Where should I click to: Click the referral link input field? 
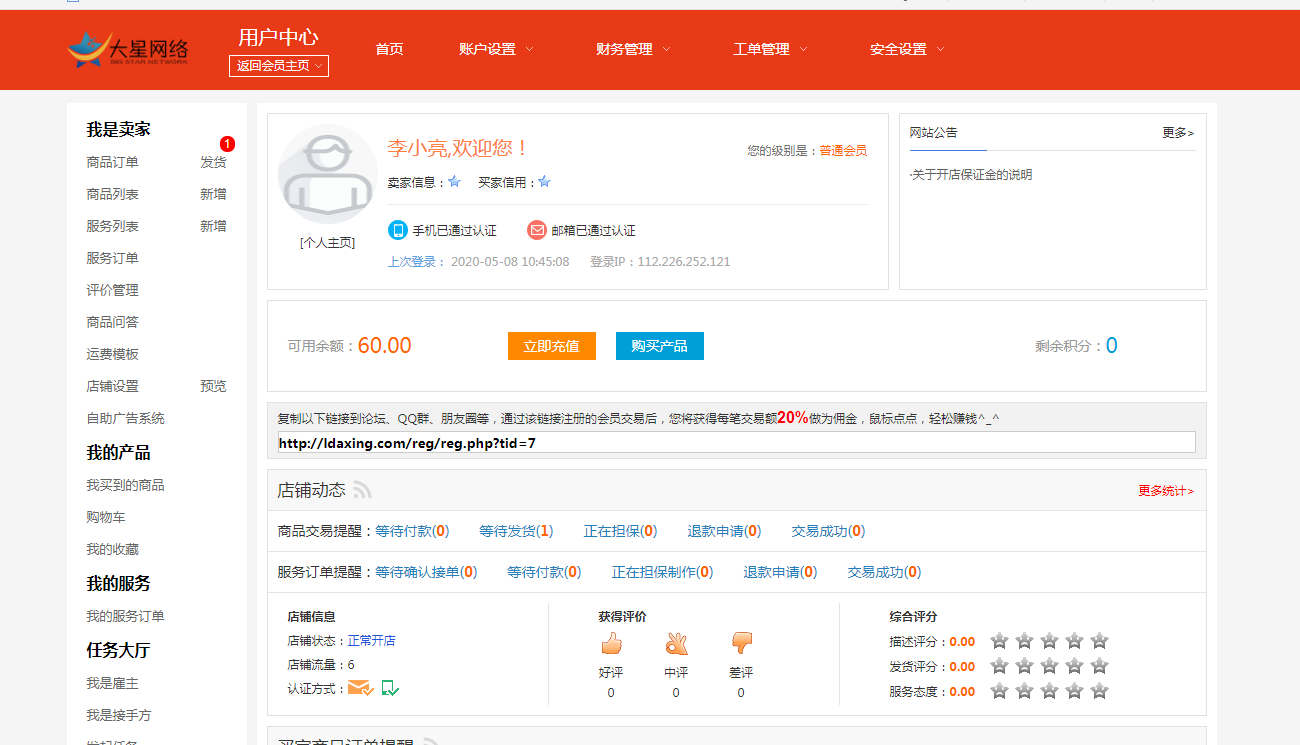(x=736, y=442)
